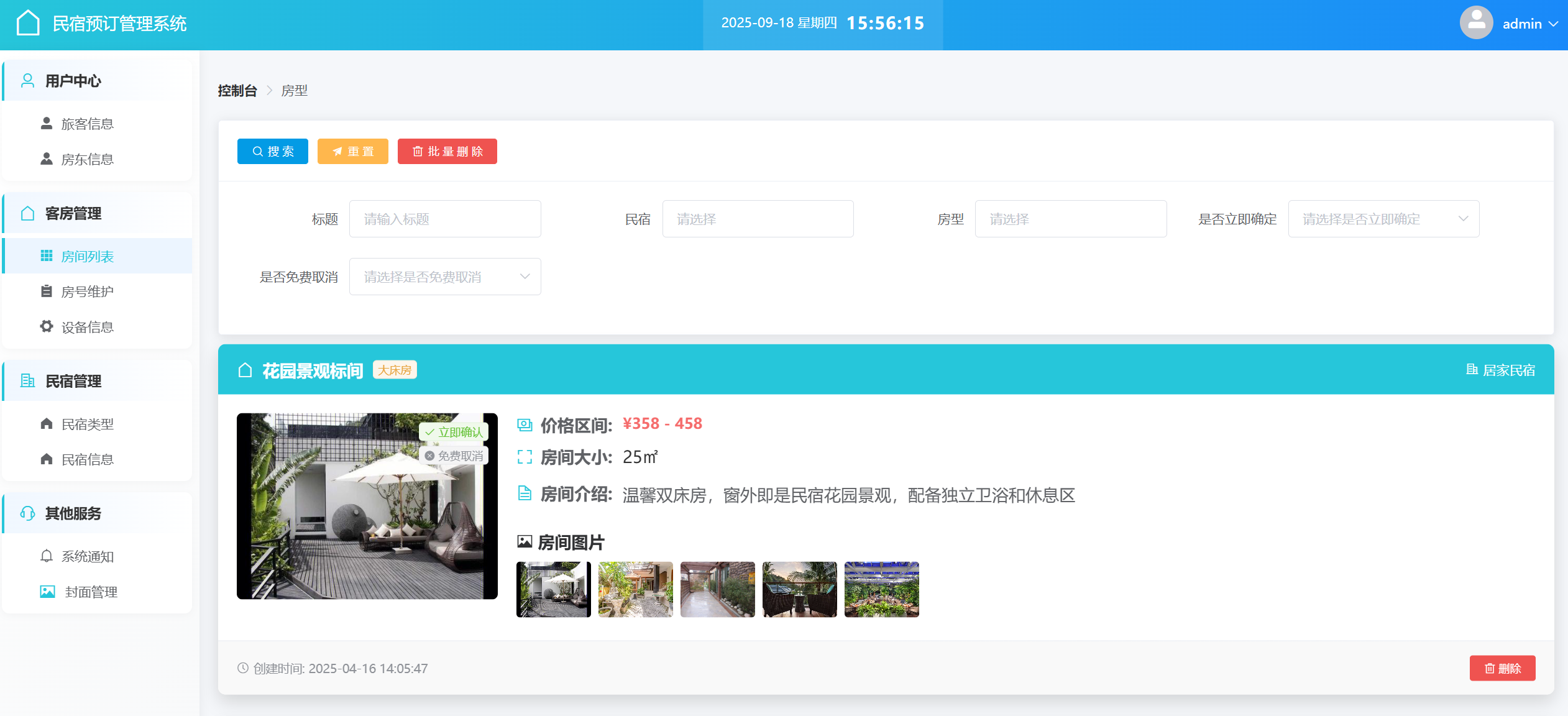Open the main room cover image
Image resolution: width=1568 pixels, height=716 pixels.
click(x=367, y=506)
